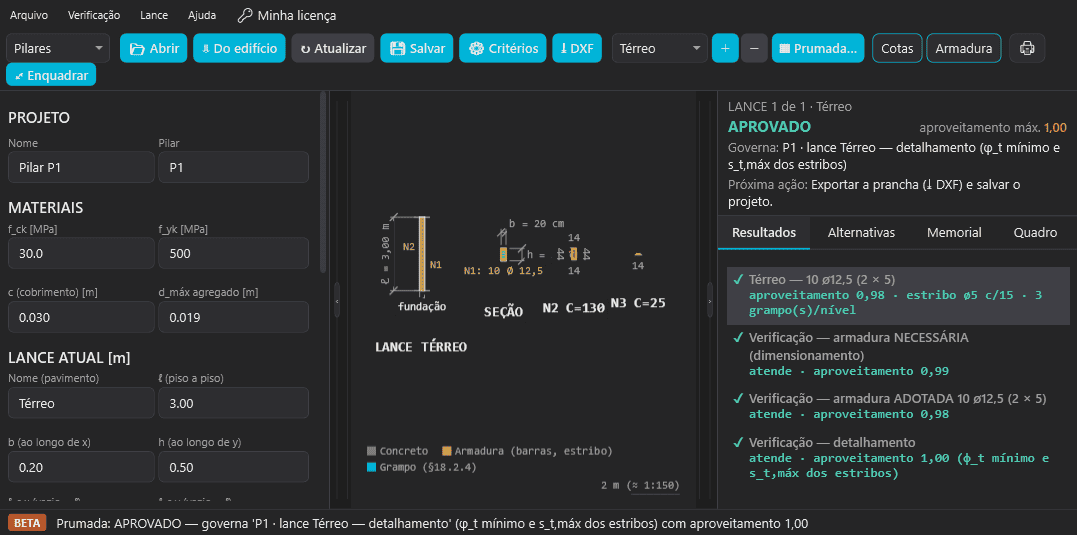Image resolution: width=1077 pixels, height=535 pixels.
Task: Open Critérios settings button
Action: pos(503,48)
